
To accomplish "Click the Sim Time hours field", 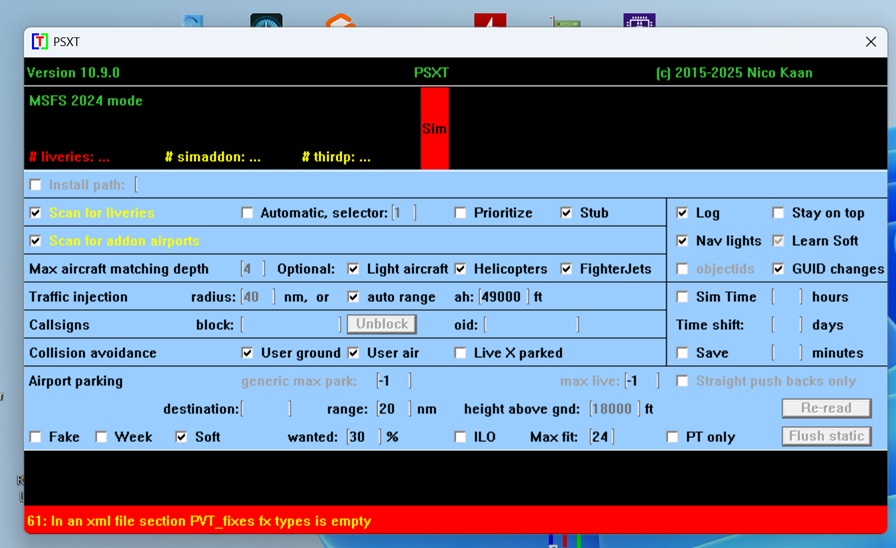I will pos(787,297).
